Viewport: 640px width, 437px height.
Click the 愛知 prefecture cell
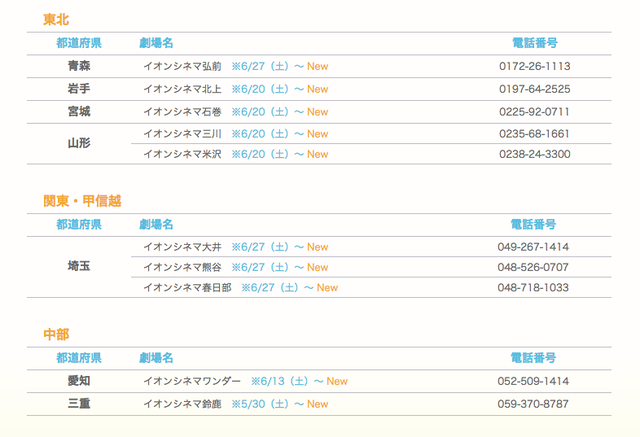(79, 381)
